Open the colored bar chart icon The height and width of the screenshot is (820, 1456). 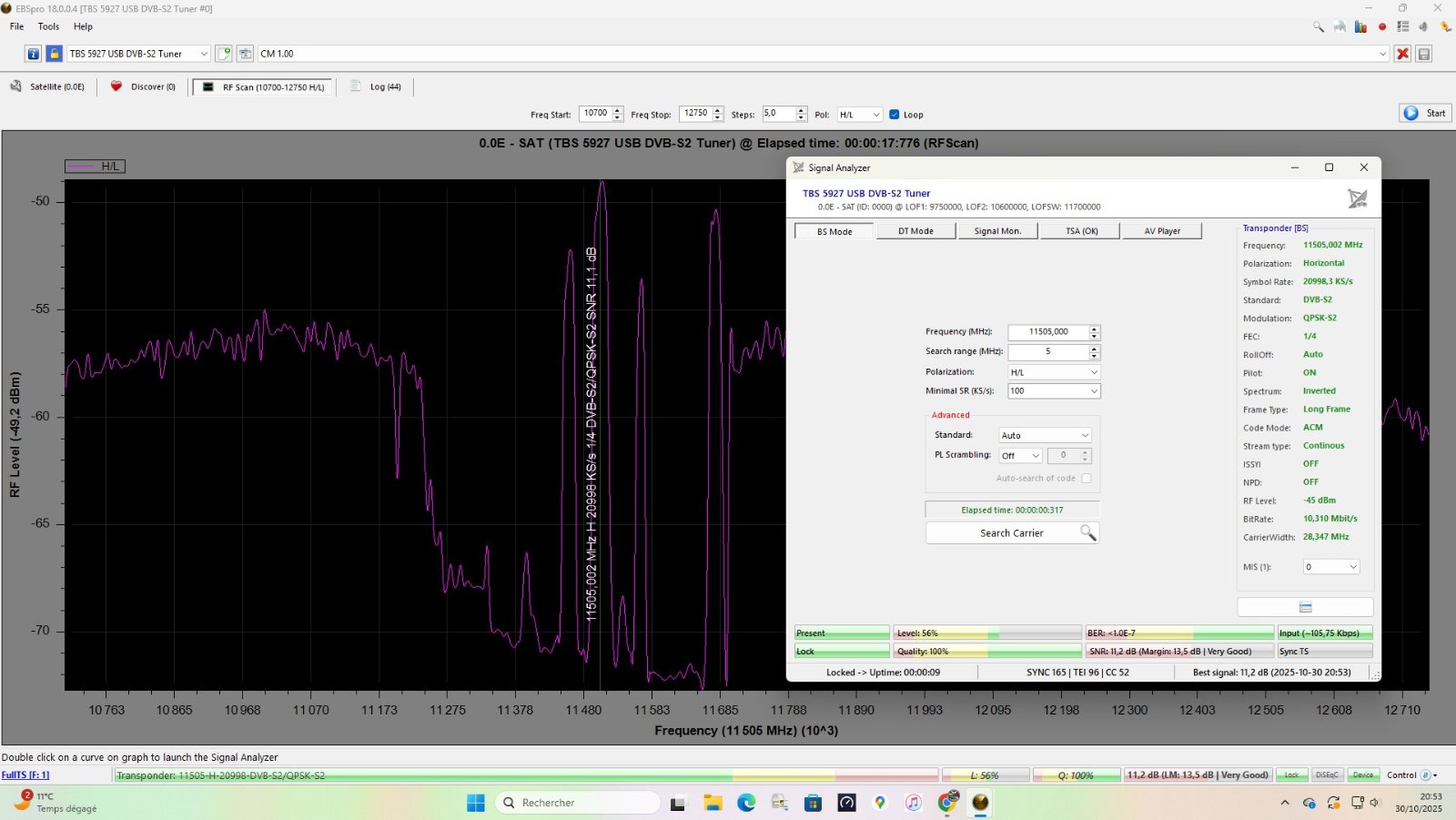[1360, 27]
